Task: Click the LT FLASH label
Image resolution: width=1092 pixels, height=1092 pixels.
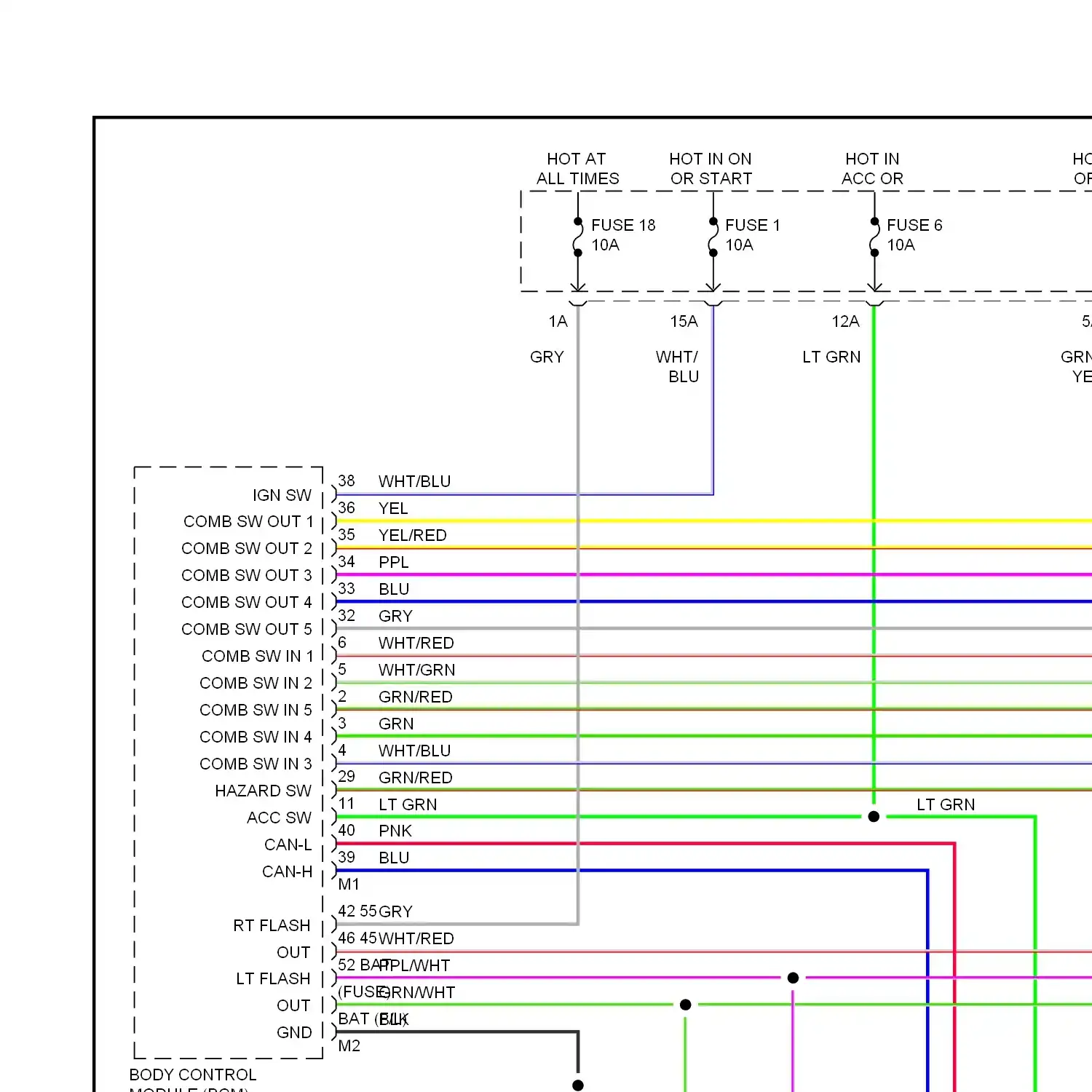Action: click(x=273, y=979)
